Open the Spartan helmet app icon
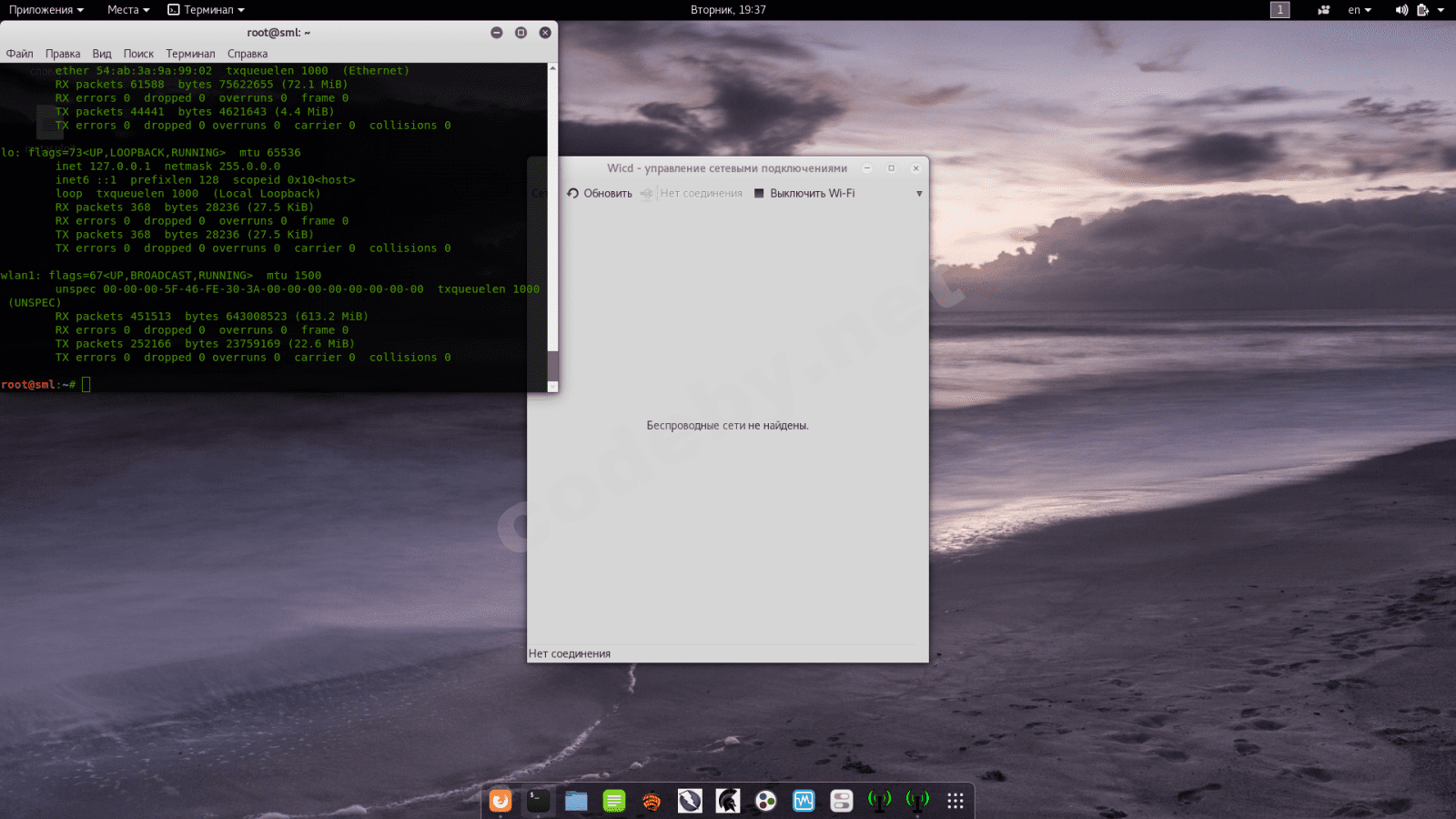 click(727, 800)
